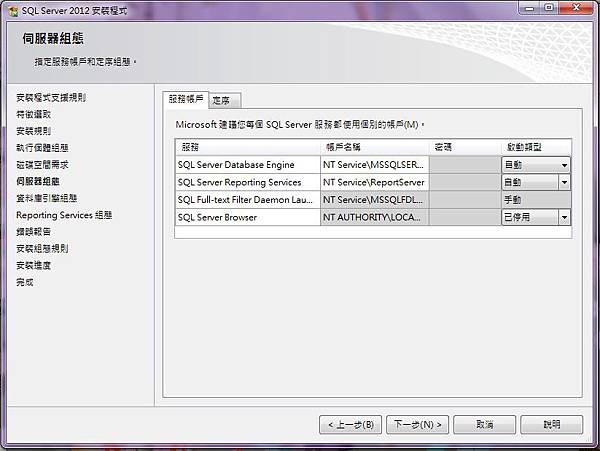
Task: Select 安裝組態規則 step in sidebar
Action: [x=42, y=249]
